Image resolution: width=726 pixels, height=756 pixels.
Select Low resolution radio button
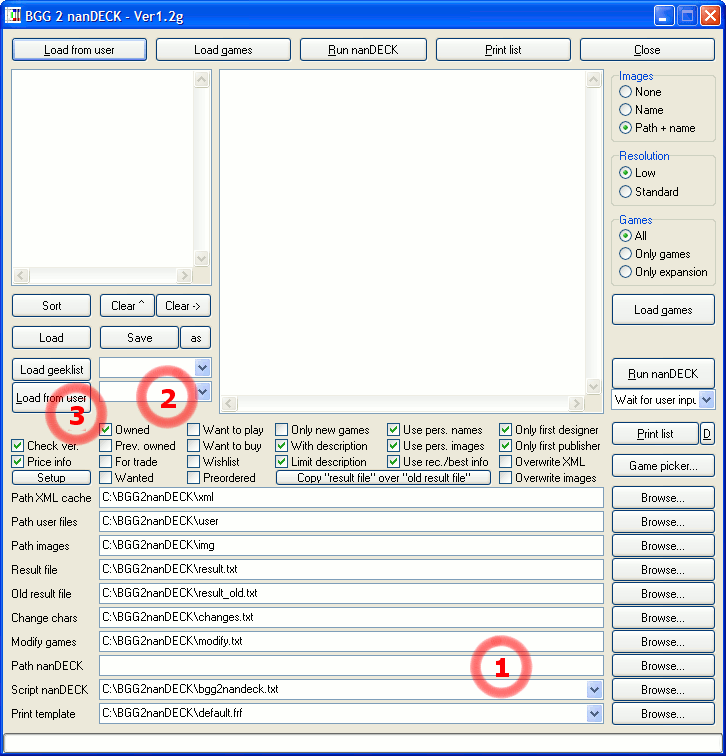[x=625, y=173]
